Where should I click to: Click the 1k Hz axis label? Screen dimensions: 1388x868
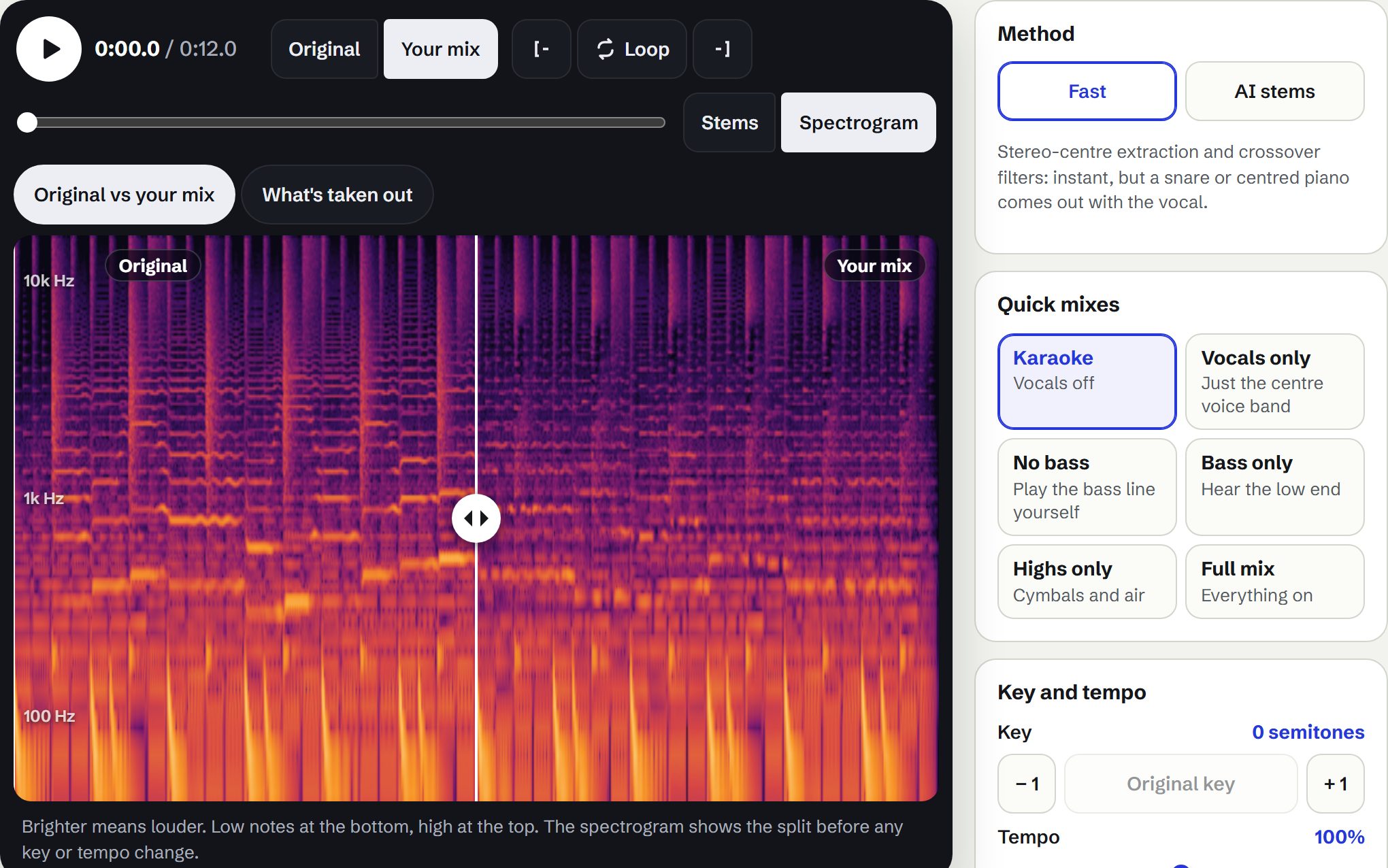click(x=44, y=499)
